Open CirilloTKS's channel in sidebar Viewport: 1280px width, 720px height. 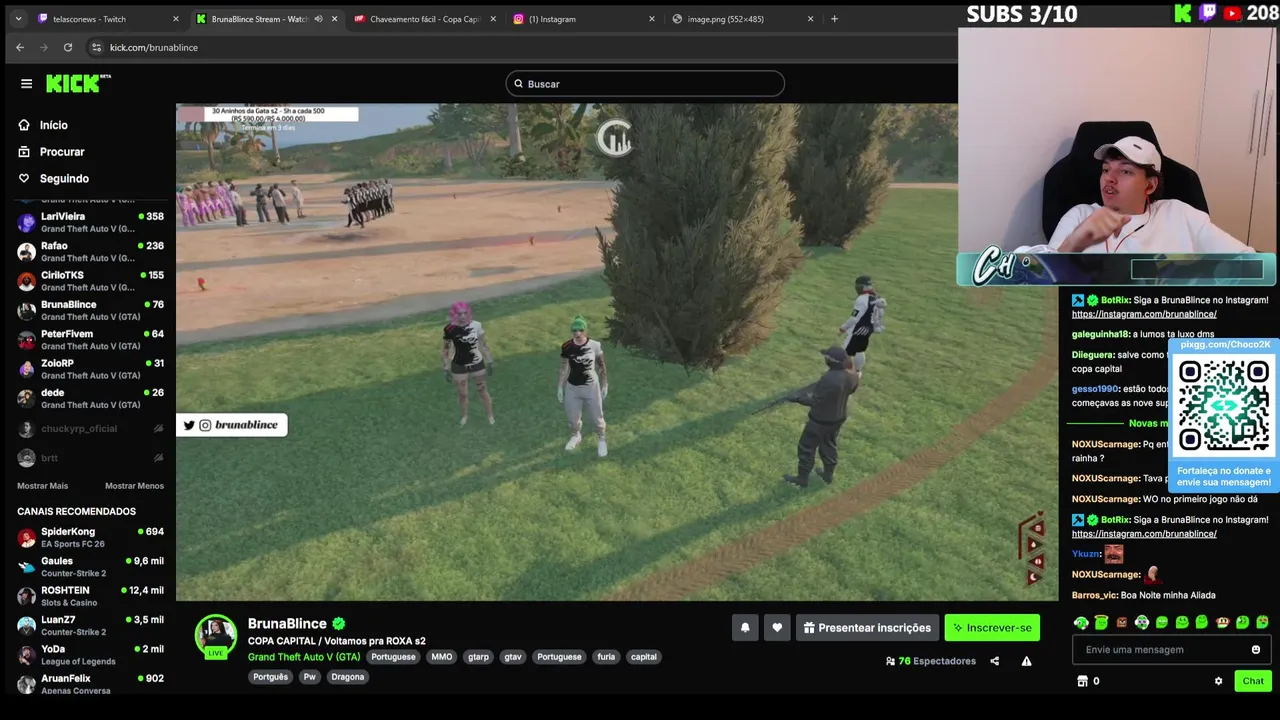tap(90, 281)
